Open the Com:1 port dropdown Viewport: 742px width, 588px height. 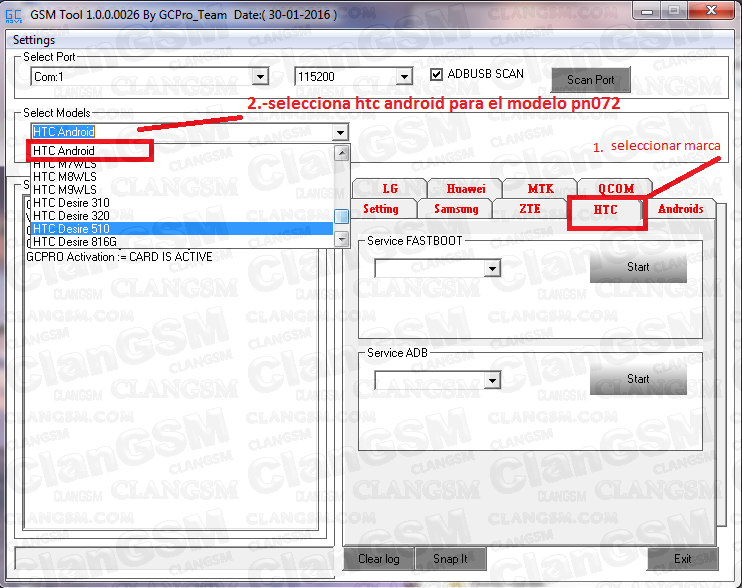[x=260, y=77]
